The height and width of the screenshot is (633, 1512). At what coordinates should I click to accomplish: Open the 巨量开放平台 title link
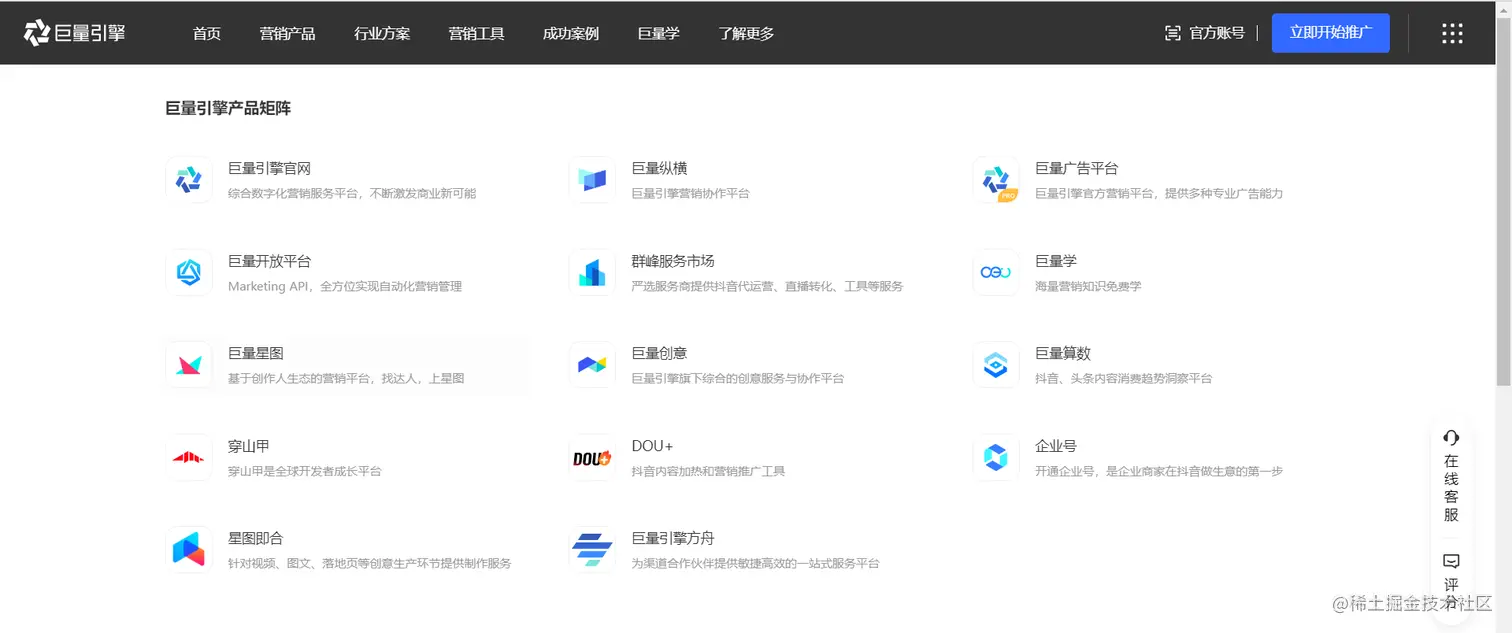(269, 261)
